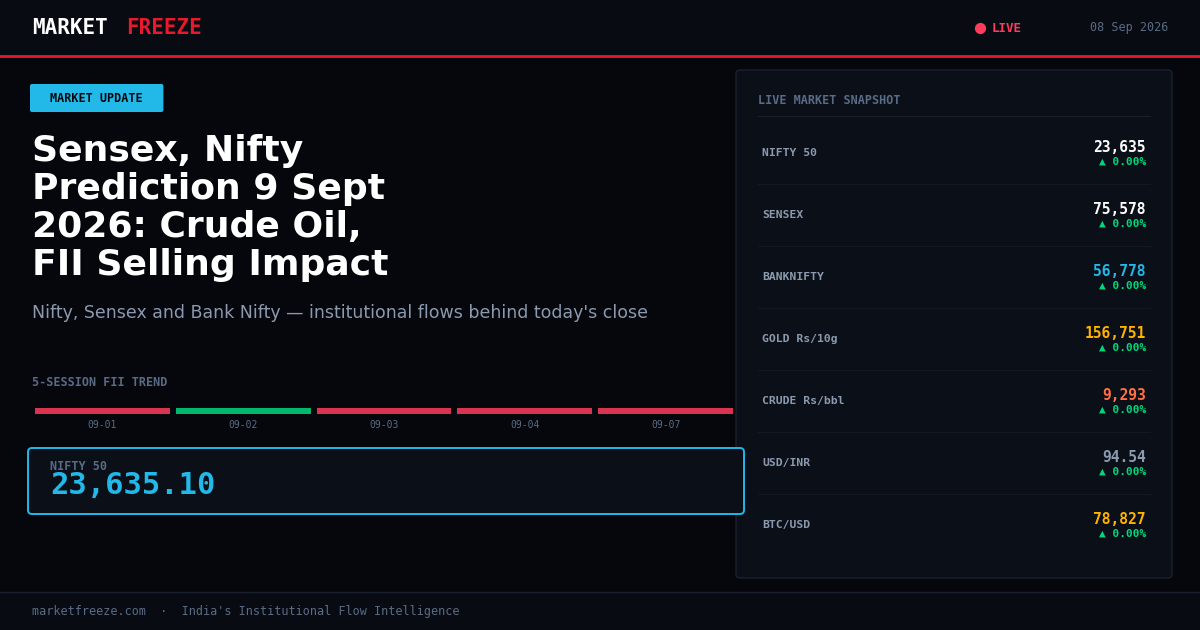The width and height of the screenshot is (1200, 630).
Task: Click the NIFTY 50 23,635.10 value box
Action: (x=386, y=481)
